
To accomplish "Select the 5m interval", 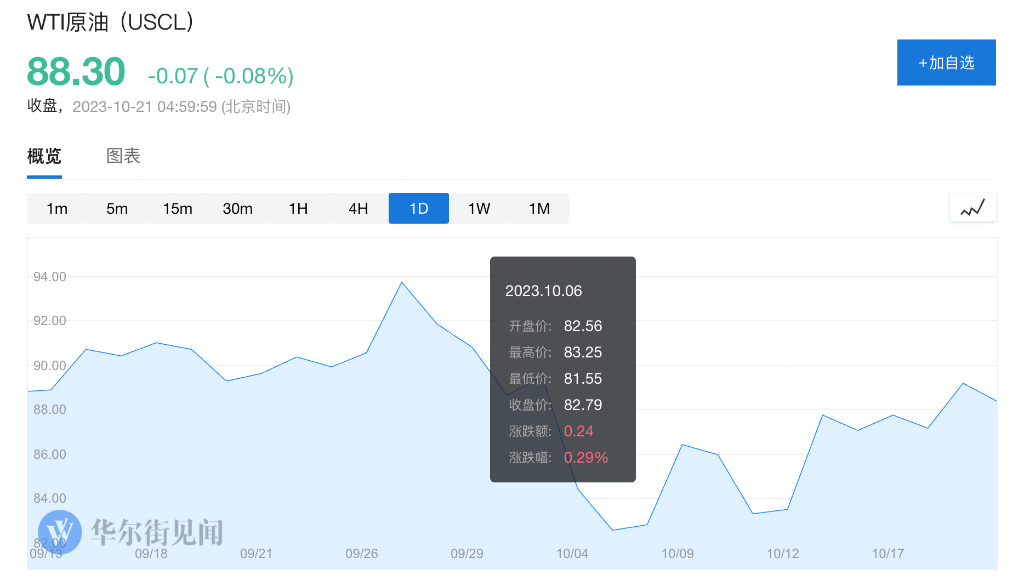I will [117, 209].
